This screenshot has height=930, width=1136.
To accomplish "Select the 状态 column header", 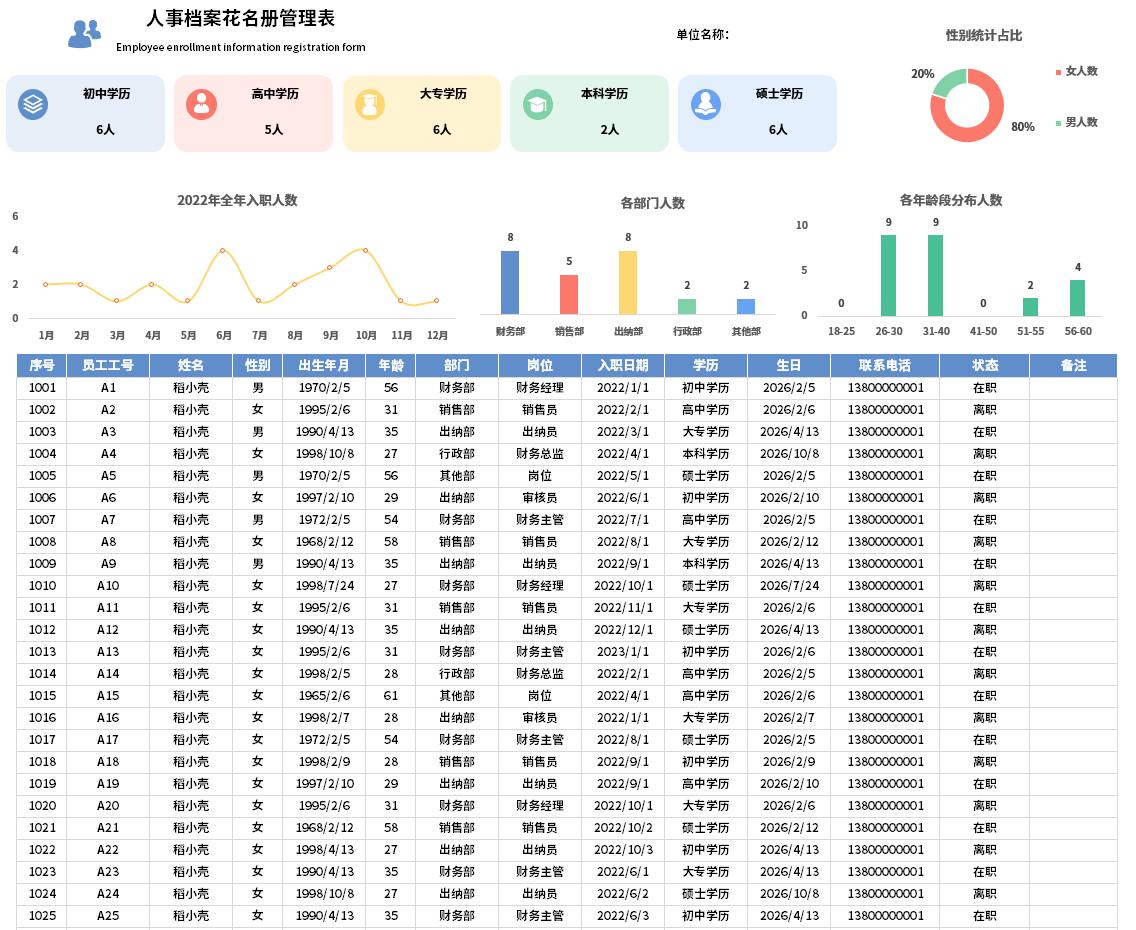I will 984,365.
